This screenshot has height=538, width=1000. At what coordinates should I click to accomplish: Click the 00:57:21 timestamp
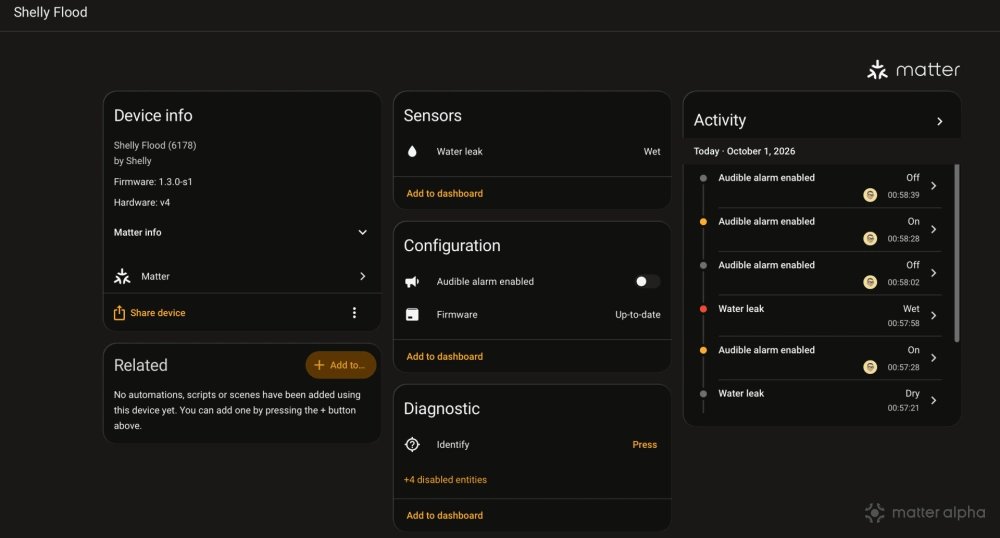click(x=903, y=408)
